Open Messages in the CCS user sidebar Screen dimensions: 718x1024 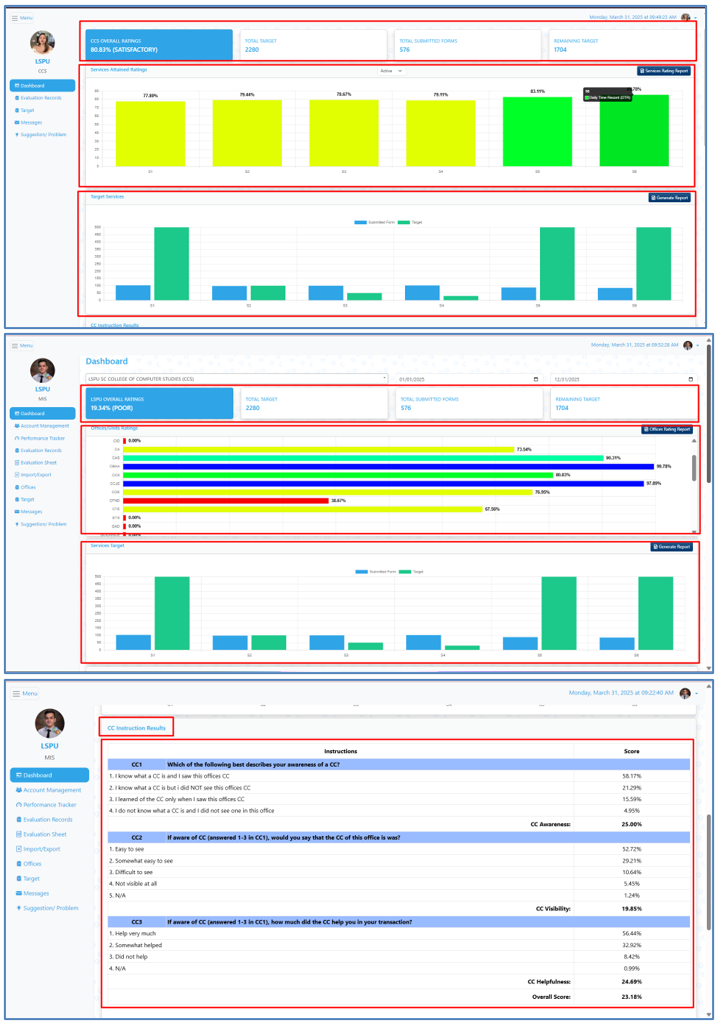30,122
